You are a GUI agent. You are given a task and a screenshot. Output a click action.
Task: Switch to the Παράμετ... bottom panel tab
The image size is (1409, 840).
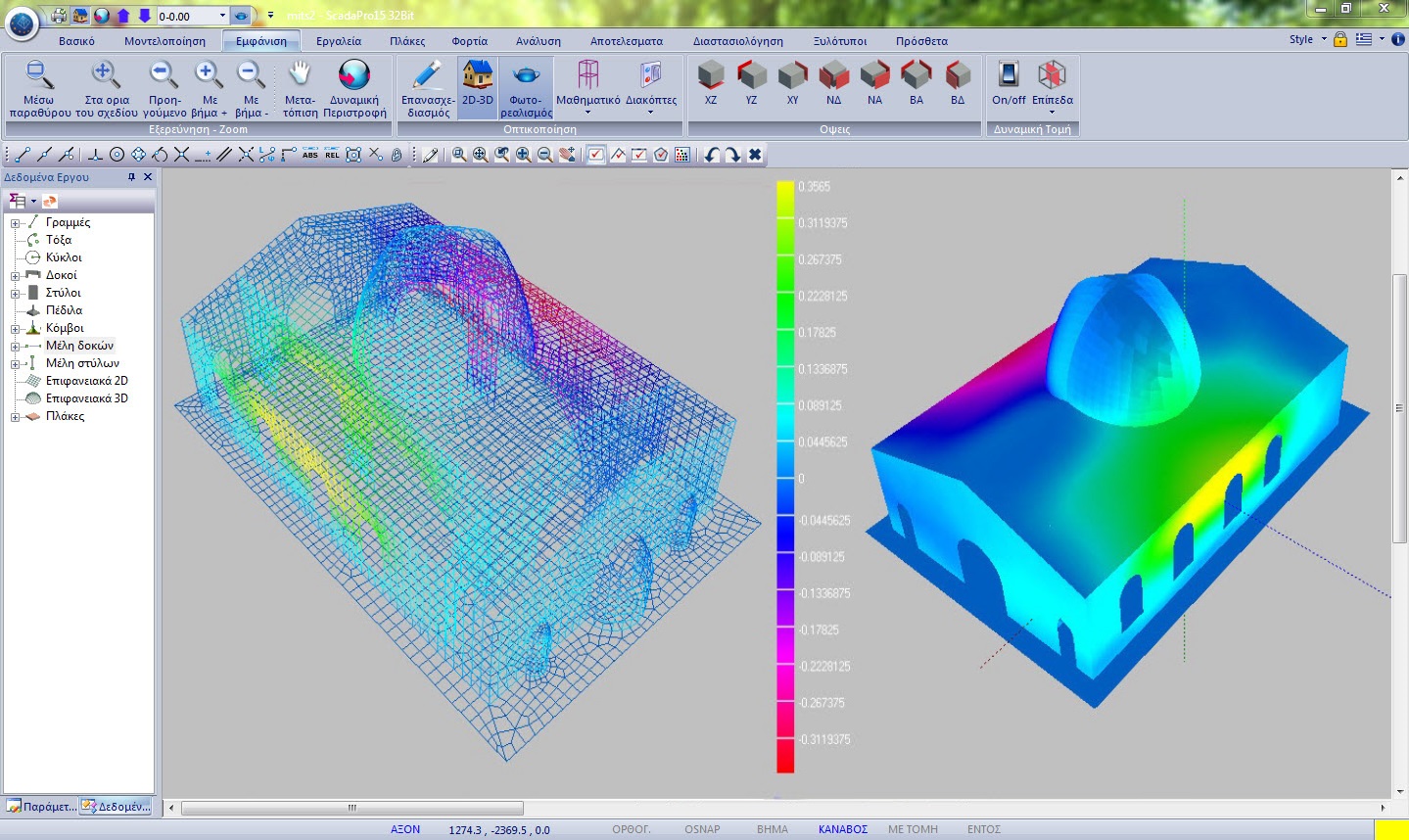pos(40,807)
